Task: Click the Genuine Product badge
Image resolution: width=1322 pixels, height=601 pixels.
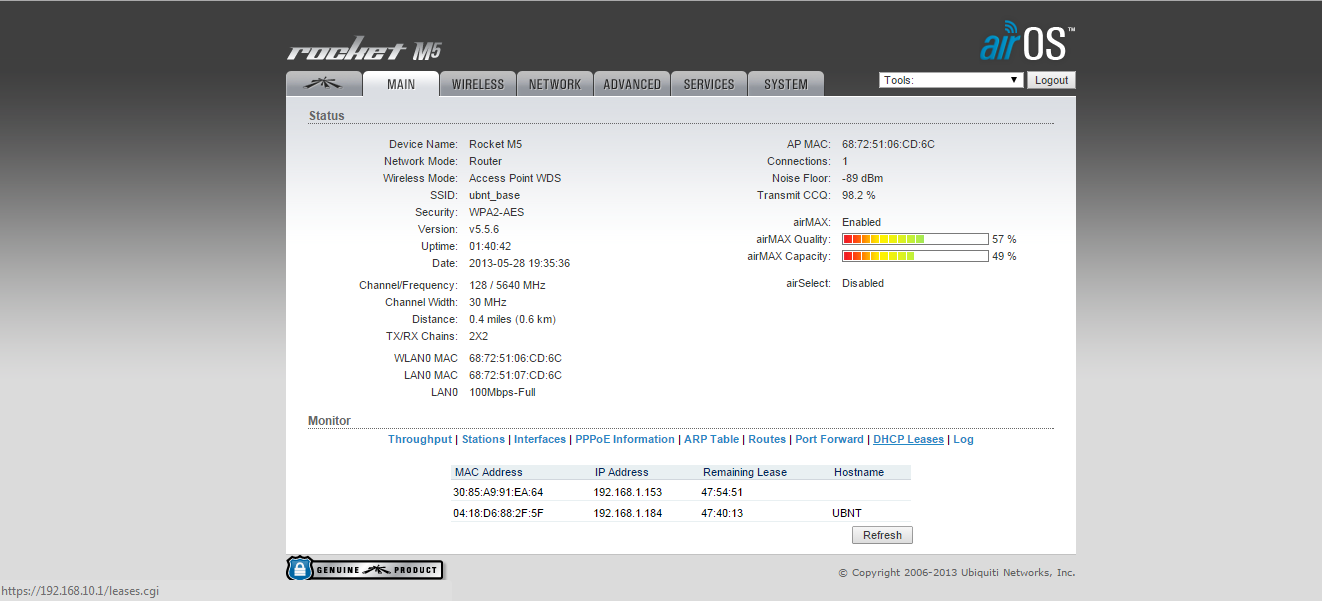Action: pos(365,569)
